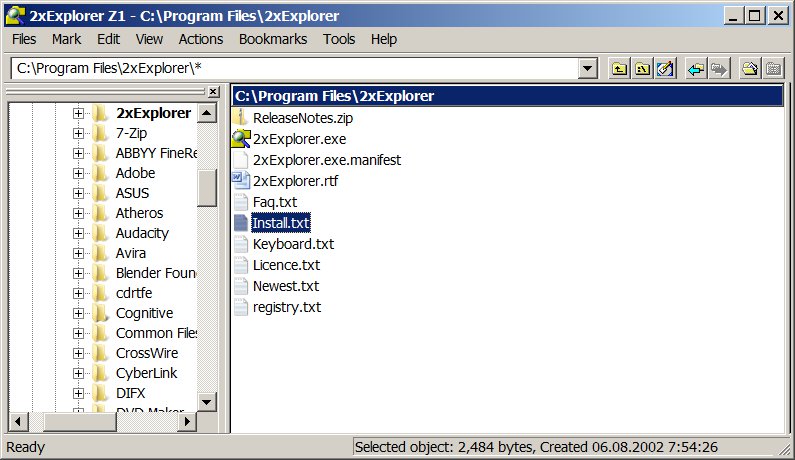Image resolution: width=795 pixels, height=460 pixels.
Task: Select the 2xExplorer.rtf file name
Action: pyautogui.click(x=296, y=181)
